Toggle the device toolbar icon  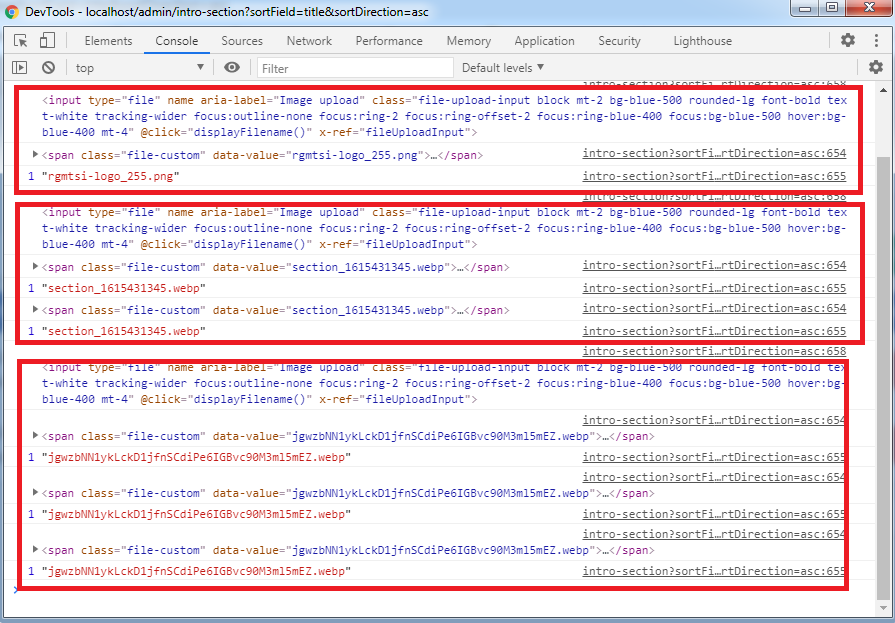tap(47, 41)
